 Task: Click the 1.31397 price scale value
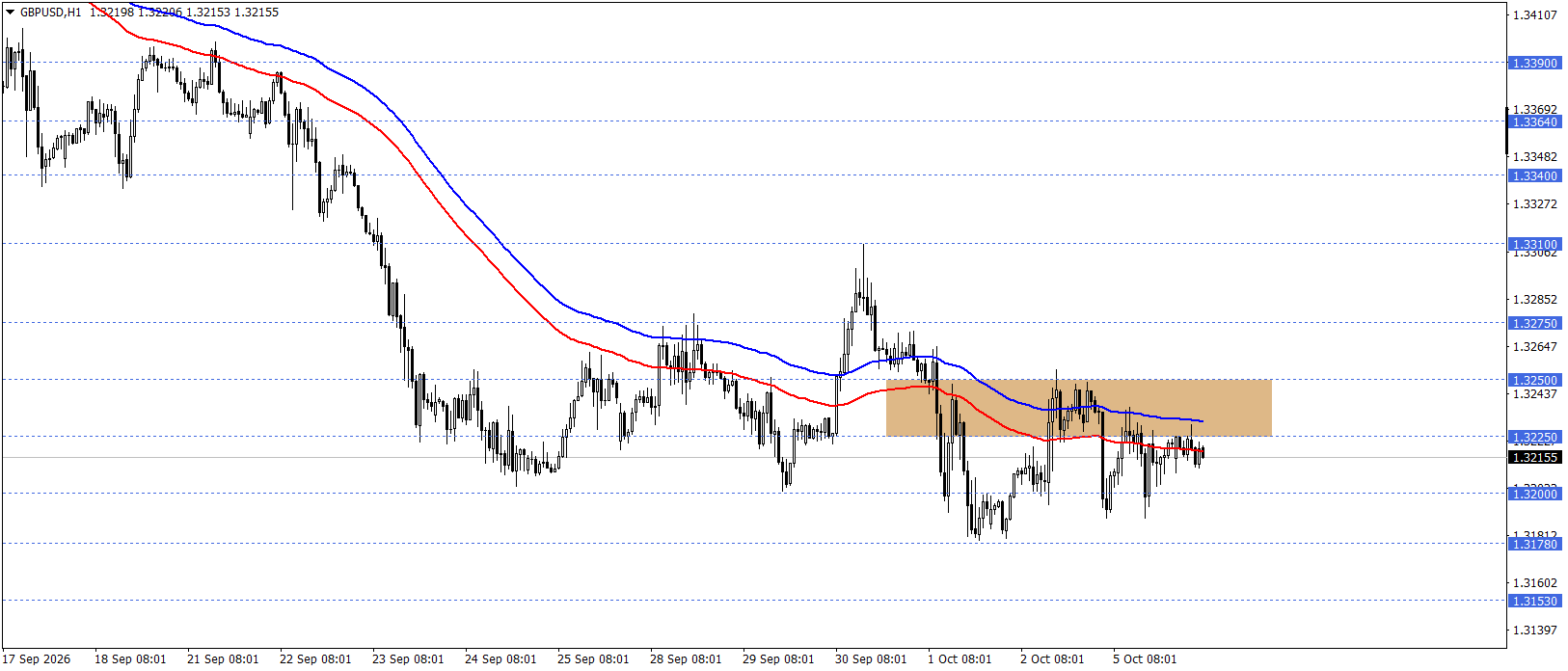[x=1535, y=631]
